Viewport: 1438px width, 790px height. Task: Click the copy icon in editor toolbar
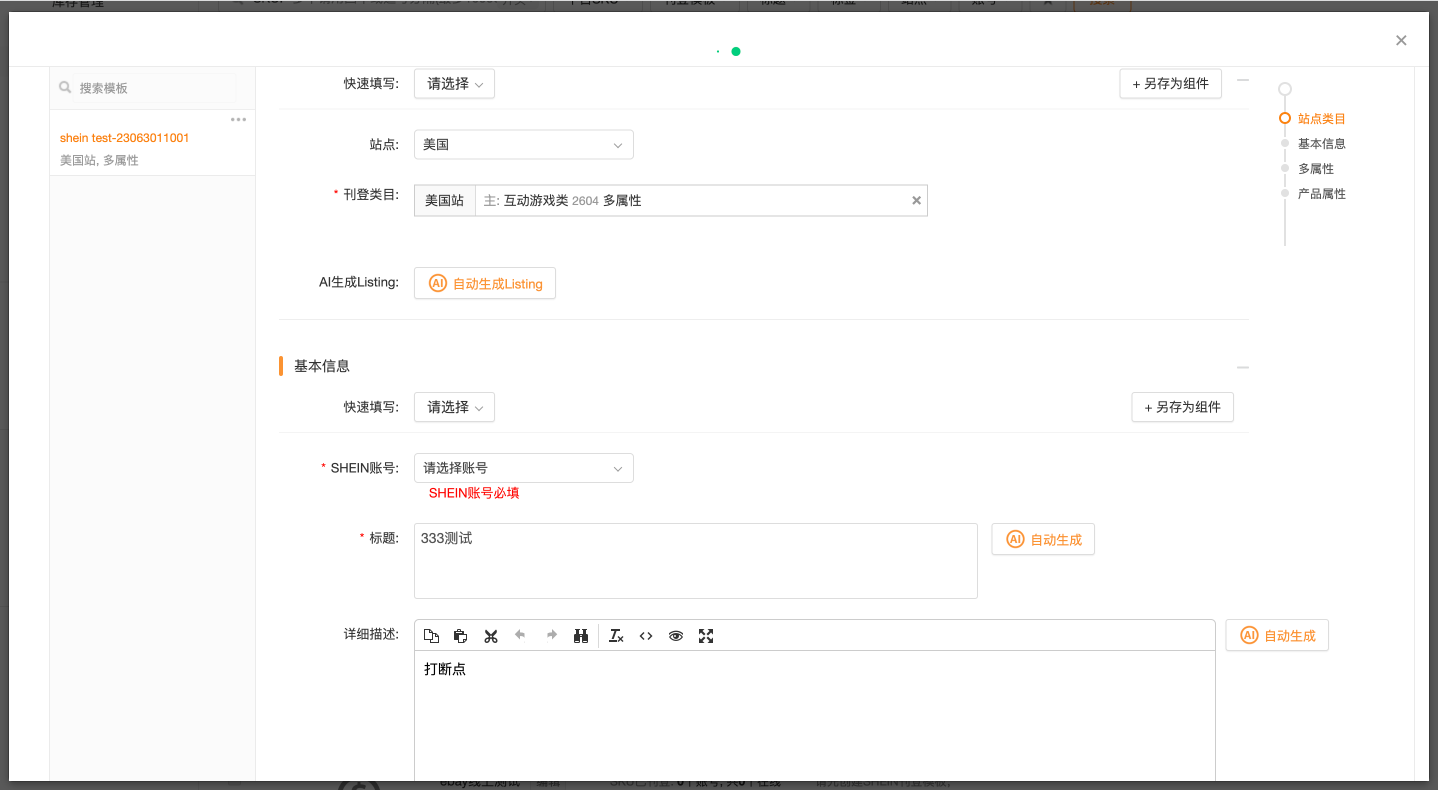point(431,636)
